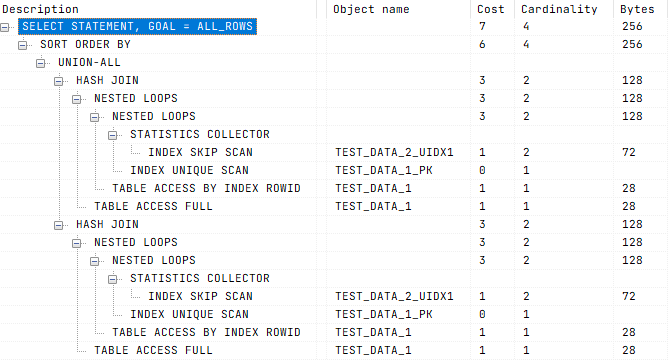Collapse the second HASH JOIN node
This screenshot has width=671, height=364.
click(x=59, y=225)
